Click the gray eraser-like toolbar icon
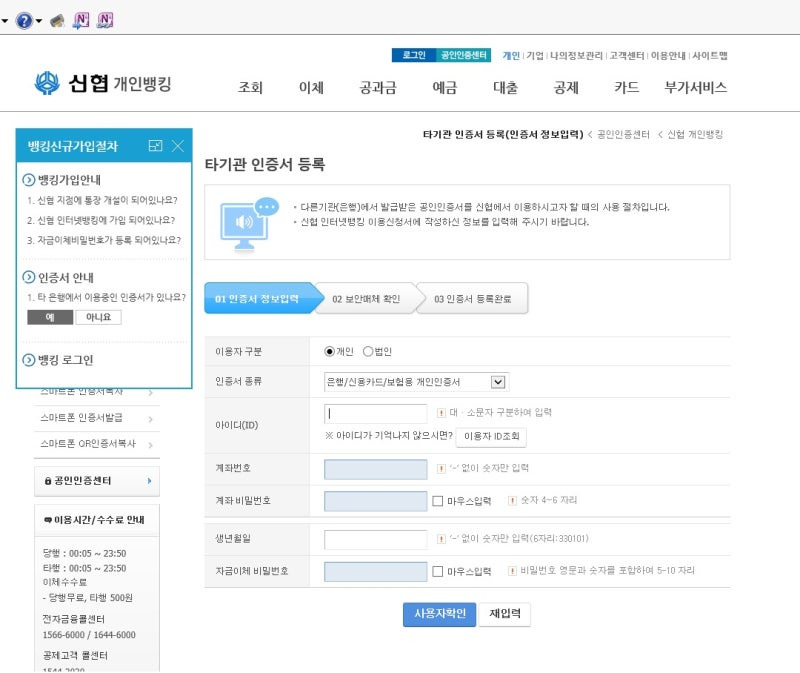This screenshot has width=800, height=673. (57, 20)
